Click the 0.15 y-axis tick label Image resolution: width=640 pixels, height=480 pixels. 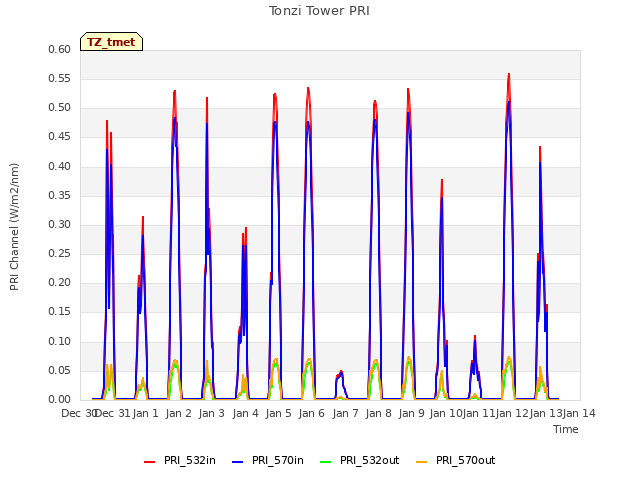[60, 312]
